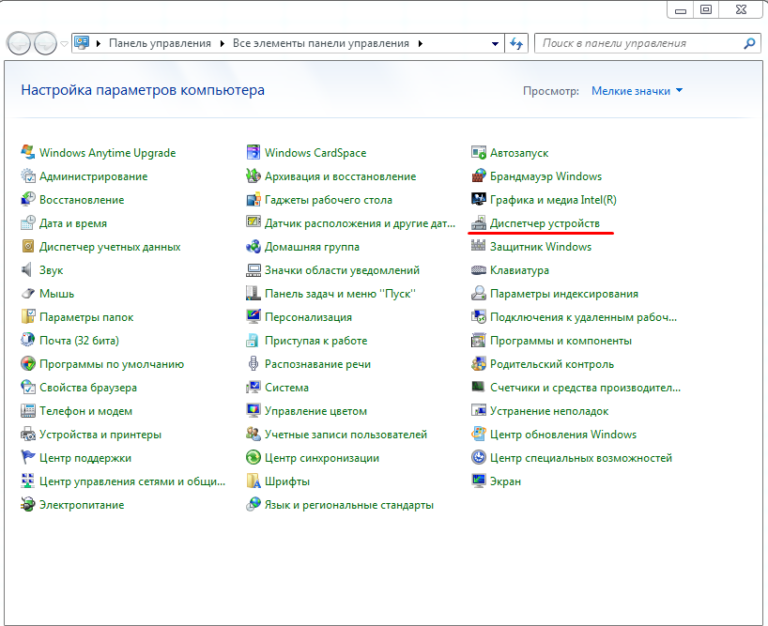The image size is (768, 626).
Task: Expand the root arrow before Панель управления
Action: tap(98, 44)
